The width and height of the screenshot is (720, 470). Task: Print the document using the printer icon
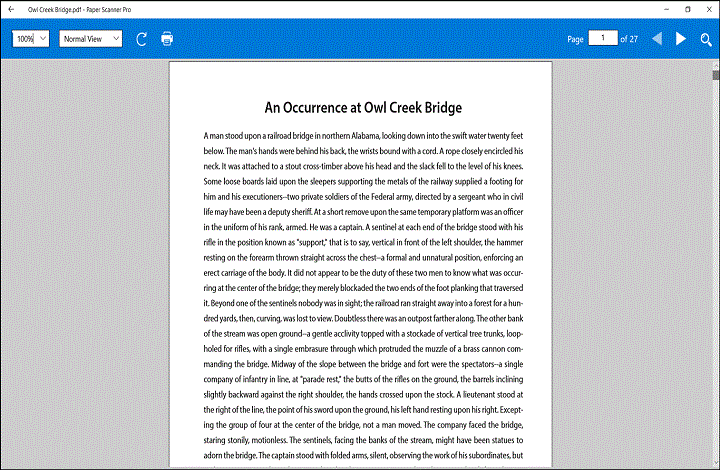click(167, 39)
